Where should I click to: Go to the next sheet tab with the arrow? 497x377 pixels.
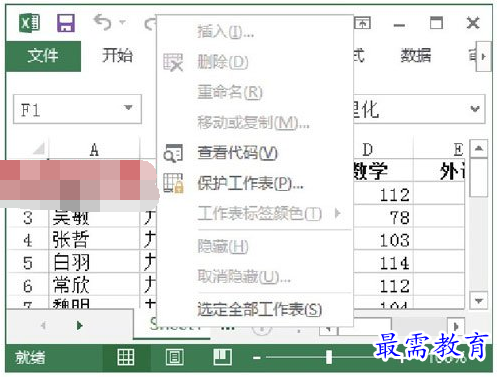(79, 325)
